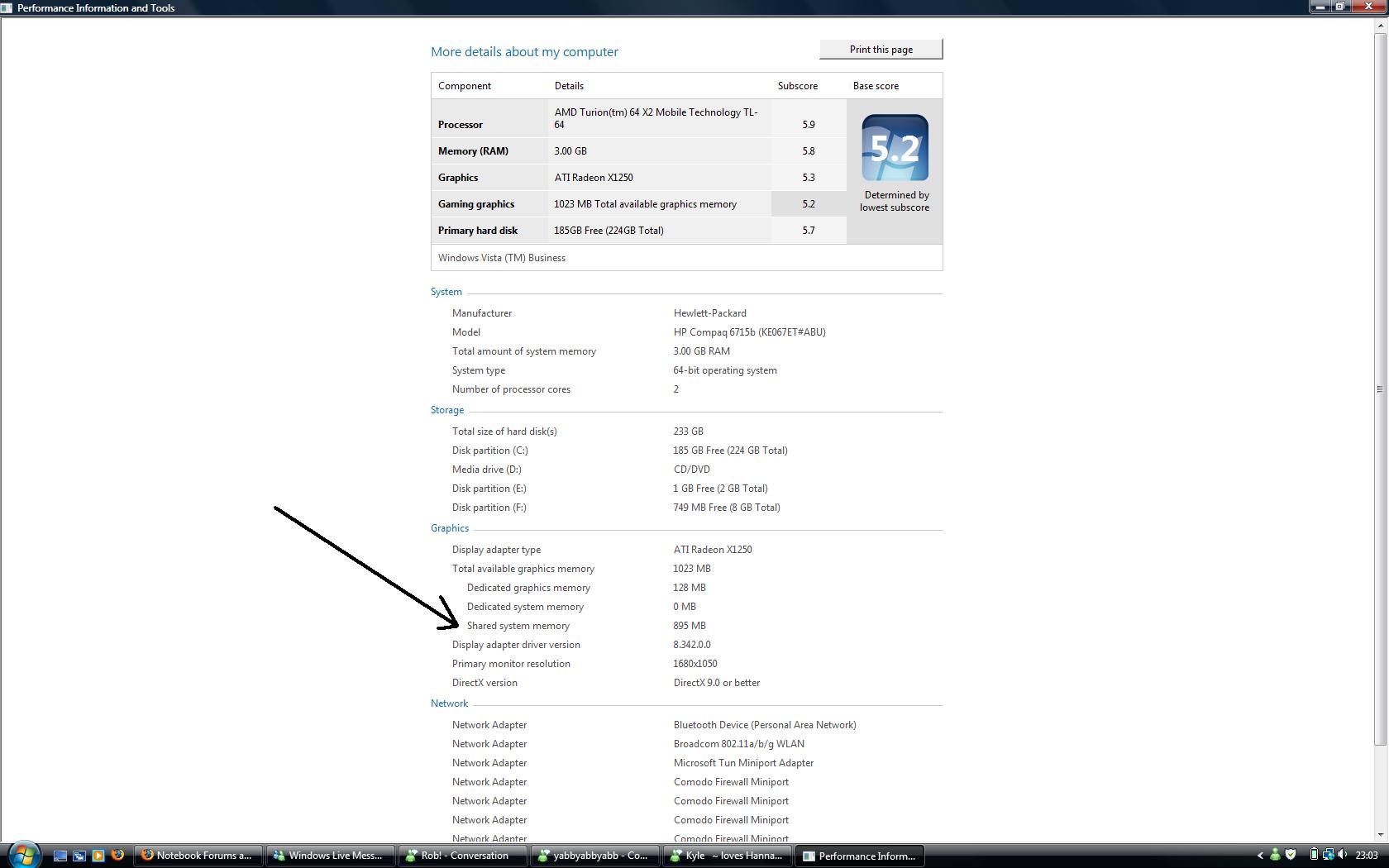Click Total size of hard disk(s) label
Viewport: 1389px width, 868px height.
point(504,432)
